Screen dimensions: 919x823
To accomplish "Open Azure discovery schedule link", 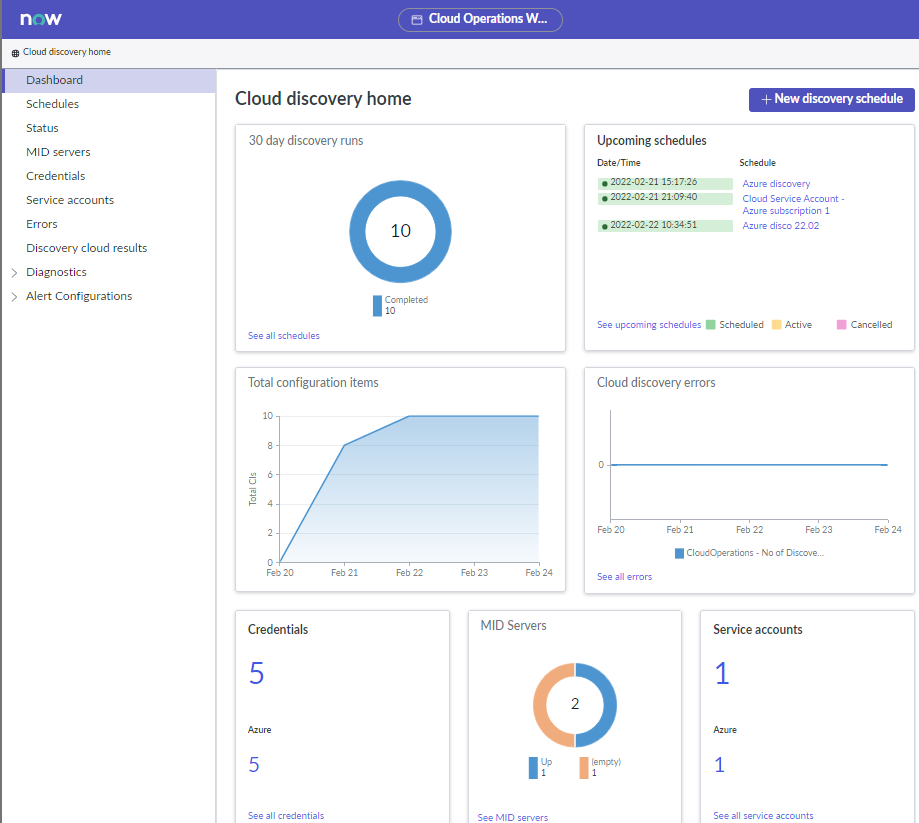I will [x=776, y=183].
